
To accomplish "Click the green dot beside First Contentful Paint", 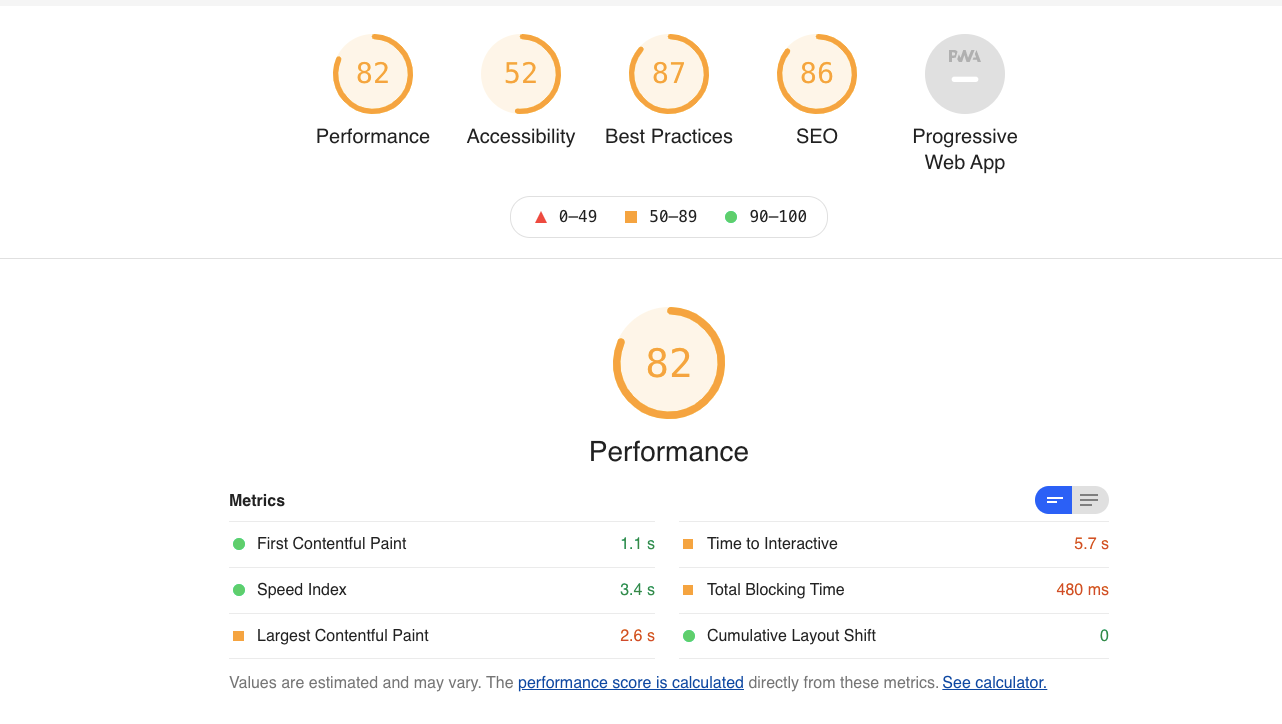I will pyautogui.click(x=239, y=543).
